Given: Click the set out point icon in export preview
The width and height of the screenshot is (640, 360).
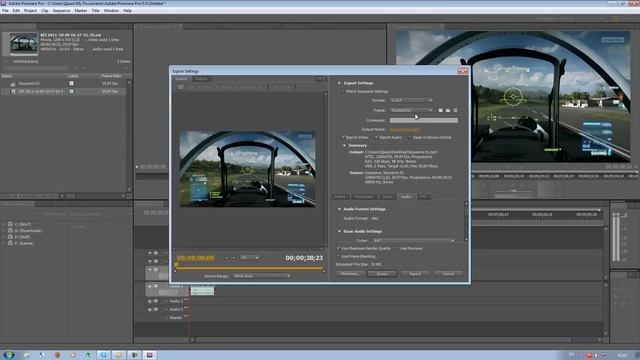Looking at the screenshot, I should pos(234,258).
